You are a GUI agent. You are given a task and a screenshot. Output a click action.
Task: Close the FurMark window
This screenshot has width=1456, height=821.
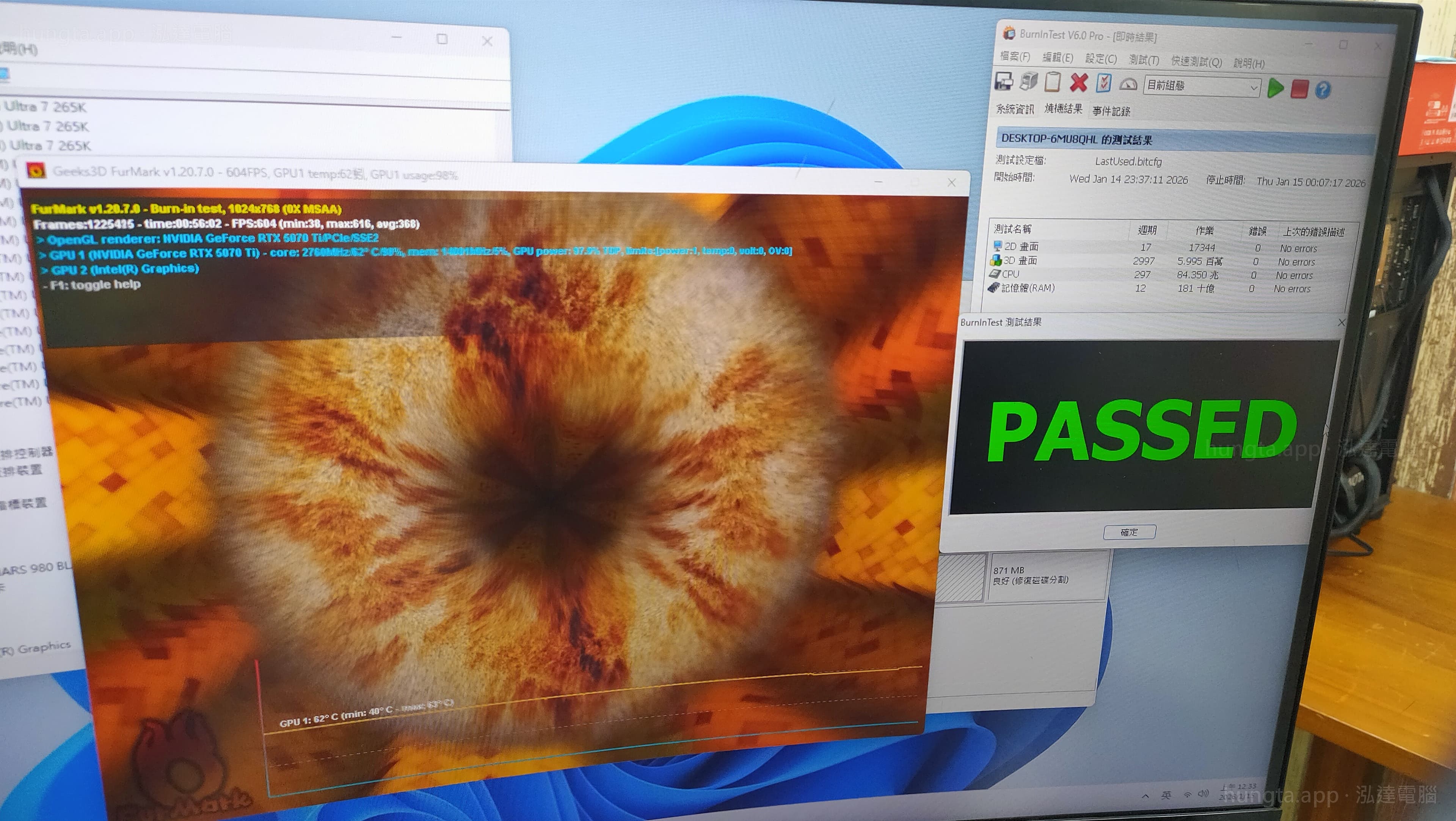[x=952, y=182]
